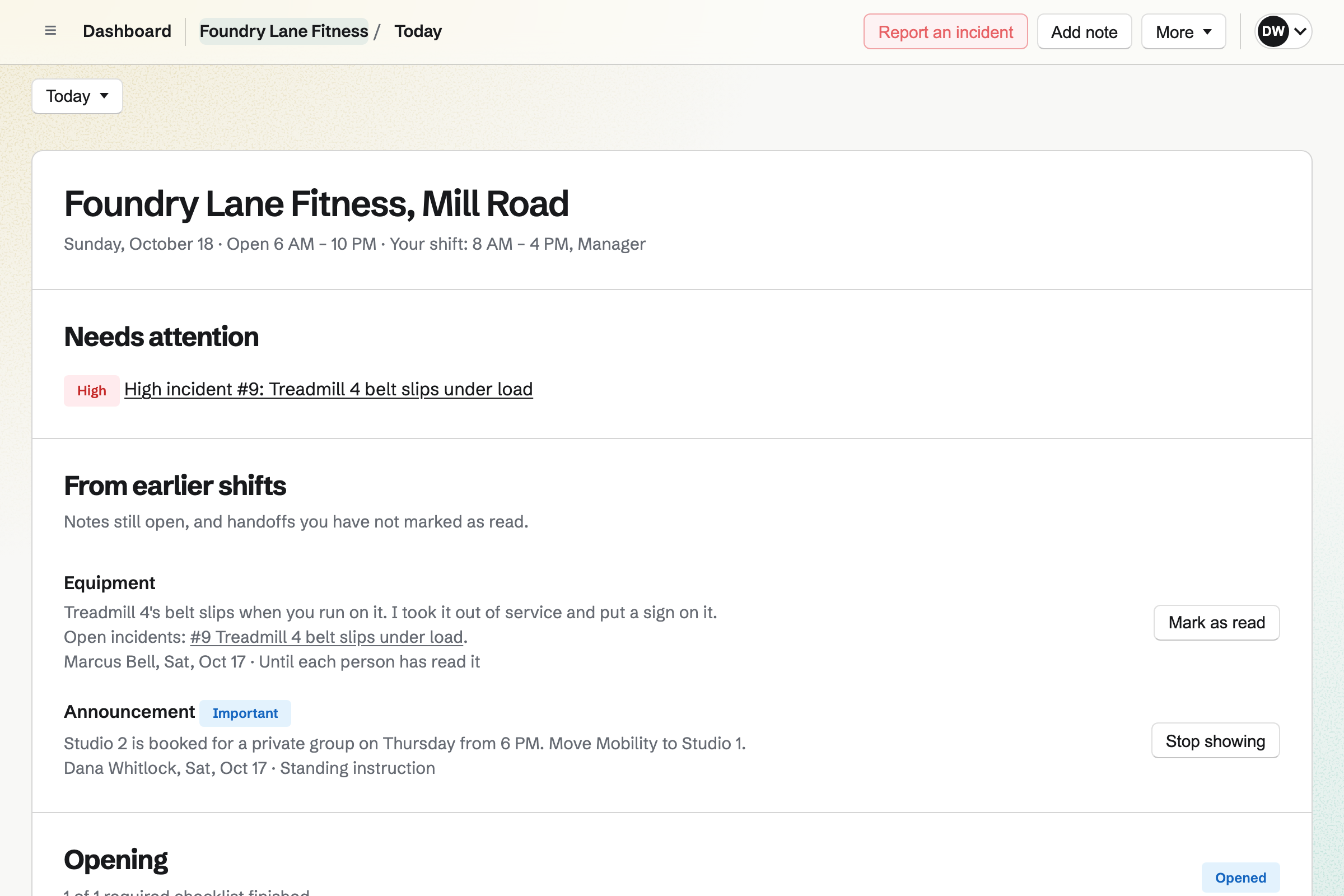Click Add note button
This screenshot has height=896, width=1344.
coord(1084,31)
